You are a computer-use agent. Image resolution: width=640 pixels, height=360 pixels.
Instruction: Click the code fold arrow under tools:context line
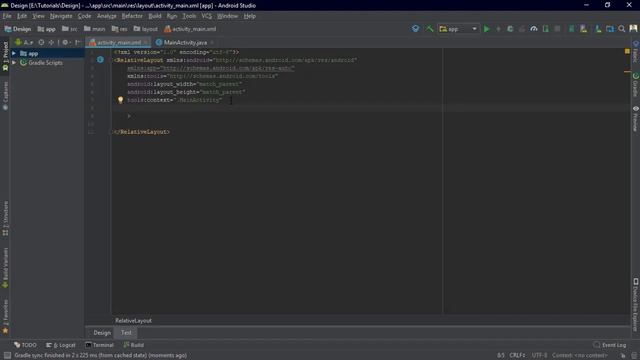[x=129, y=116]
